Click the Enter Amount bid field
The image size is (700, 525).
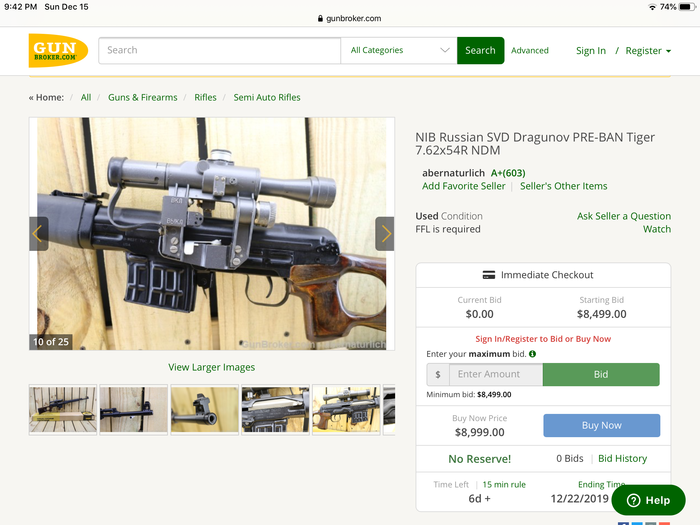(x=496, y=374)
